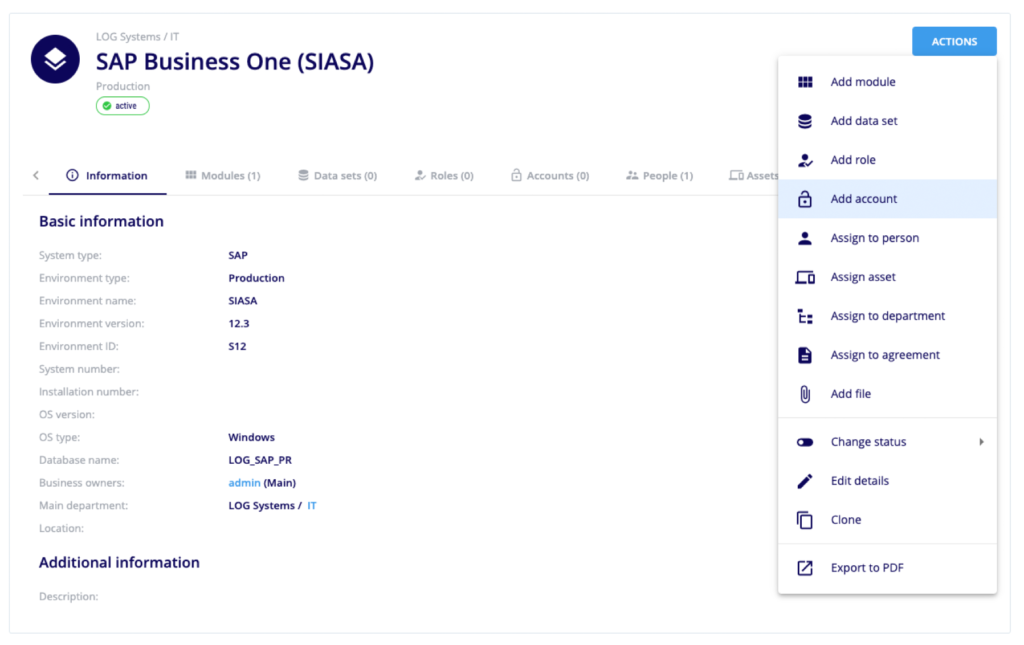Click the Information tab info icon
Image resolution: width=1024 pixels, height=645 pixels.
[72, 175]
